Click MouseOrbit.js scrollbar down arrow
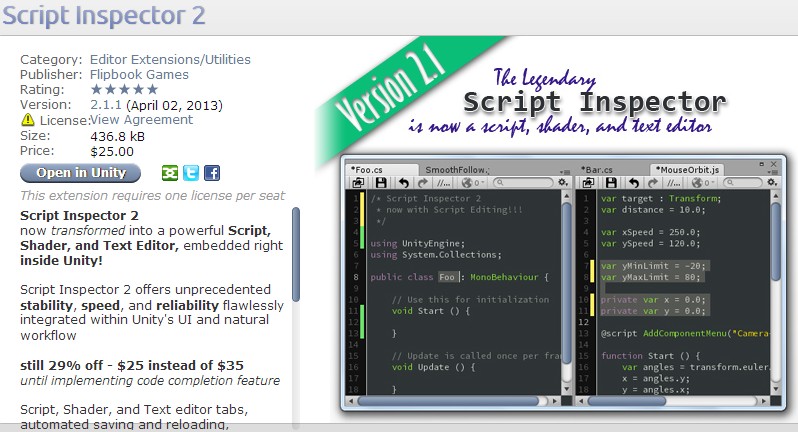 click(x=776, y=389)
